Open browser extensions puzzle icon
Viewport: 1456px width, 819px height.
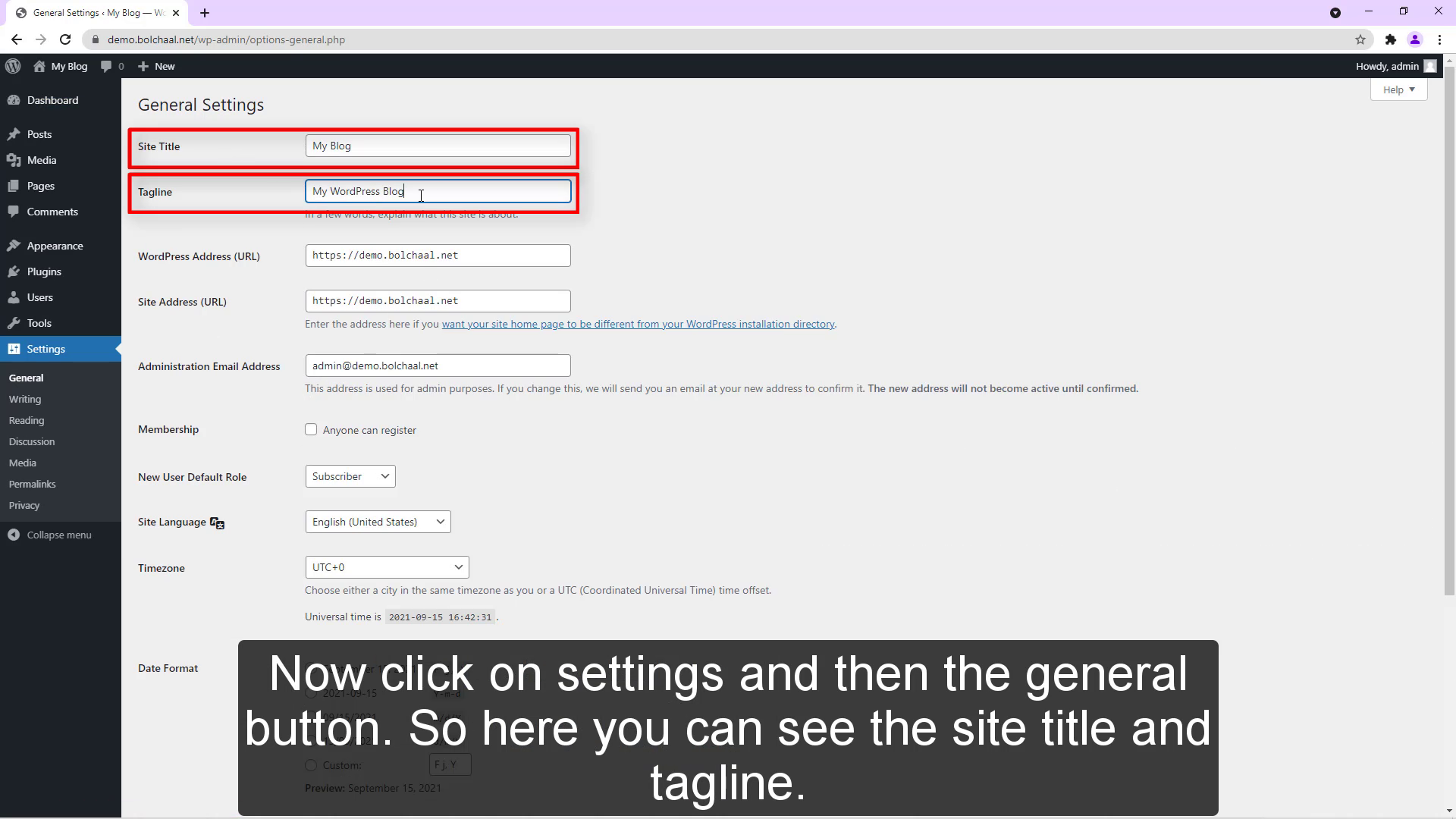[x=1390, y=39]
